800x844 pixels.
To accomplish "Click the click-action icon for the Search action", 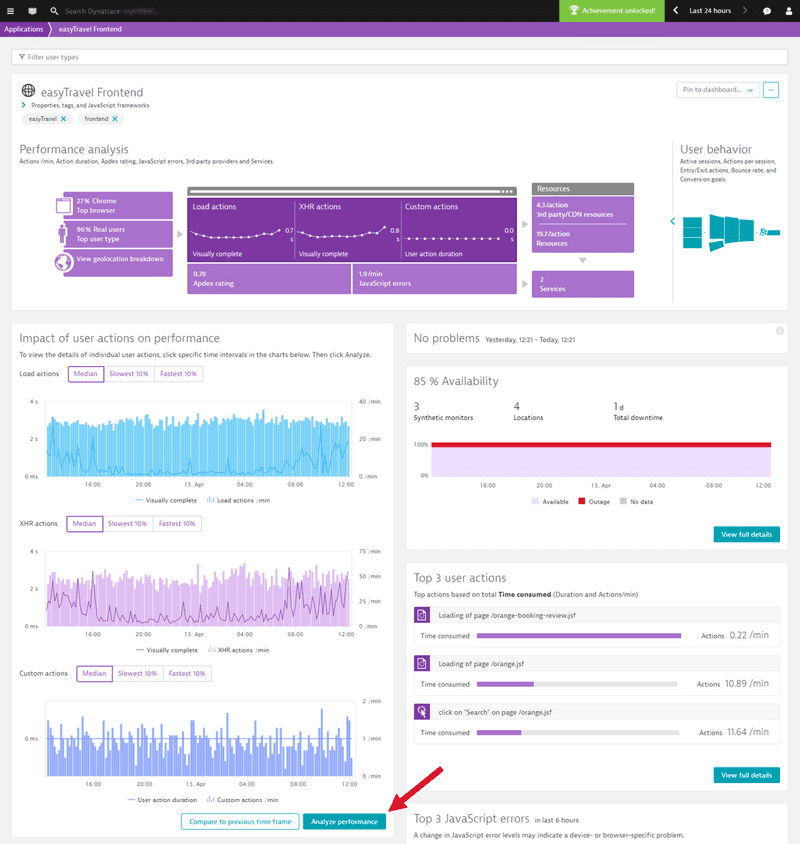I will tap(420, 711).
